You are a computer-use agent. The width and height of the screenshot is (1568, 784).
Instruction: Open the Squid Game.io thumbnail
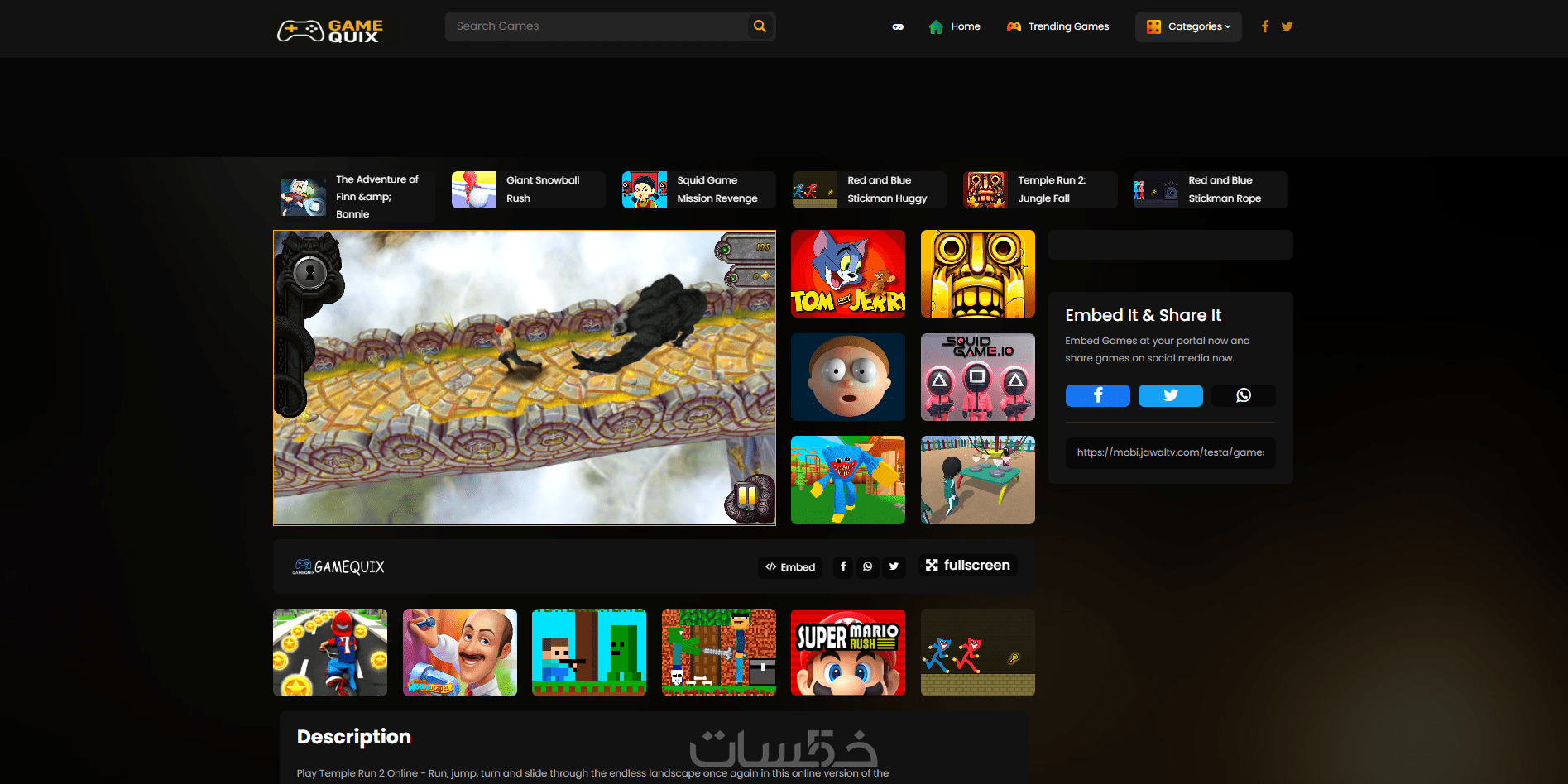[x=978, y=377]
